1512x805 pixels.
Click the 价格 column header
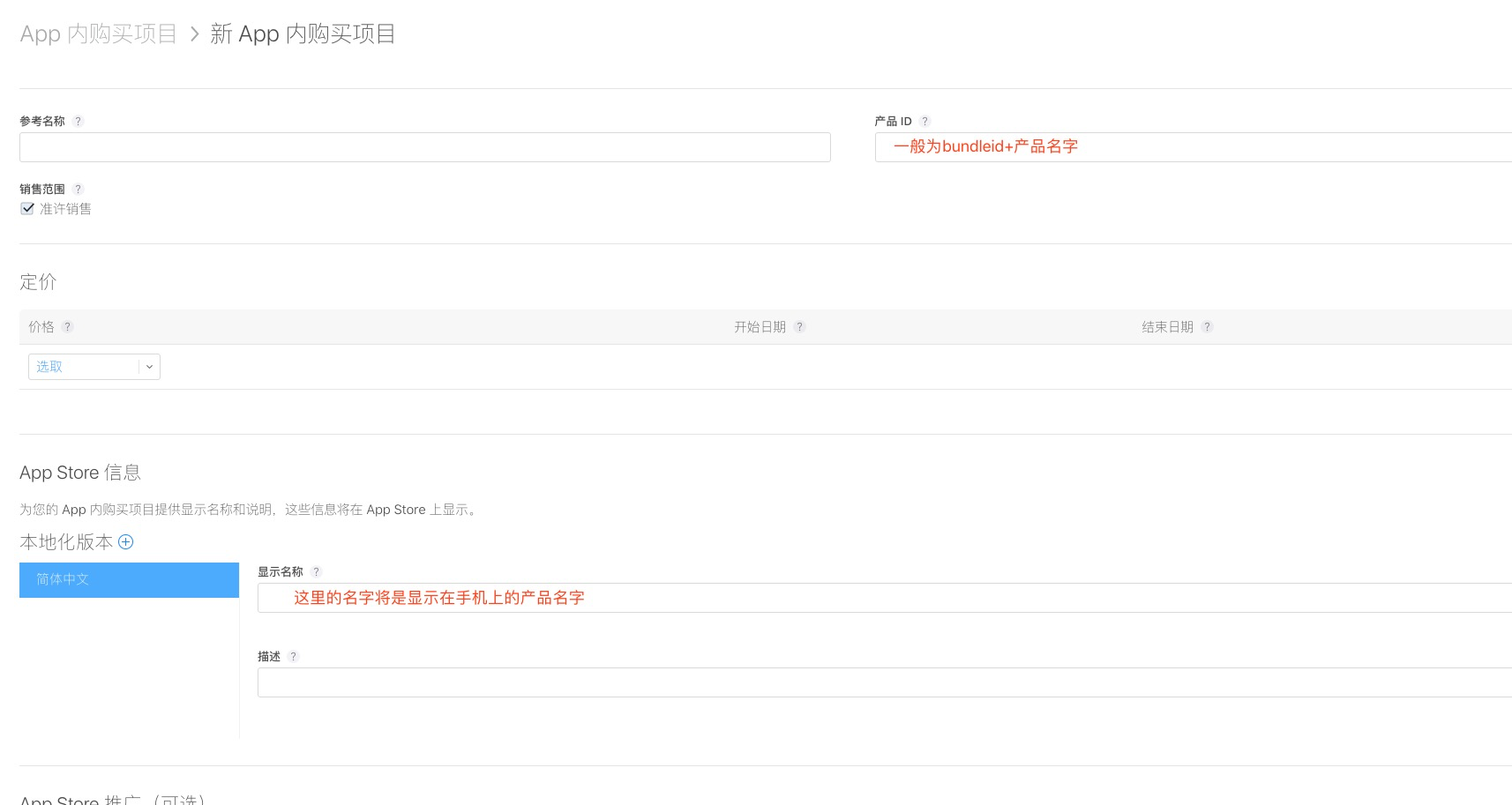pyautogui.click(x=41, y=326)
